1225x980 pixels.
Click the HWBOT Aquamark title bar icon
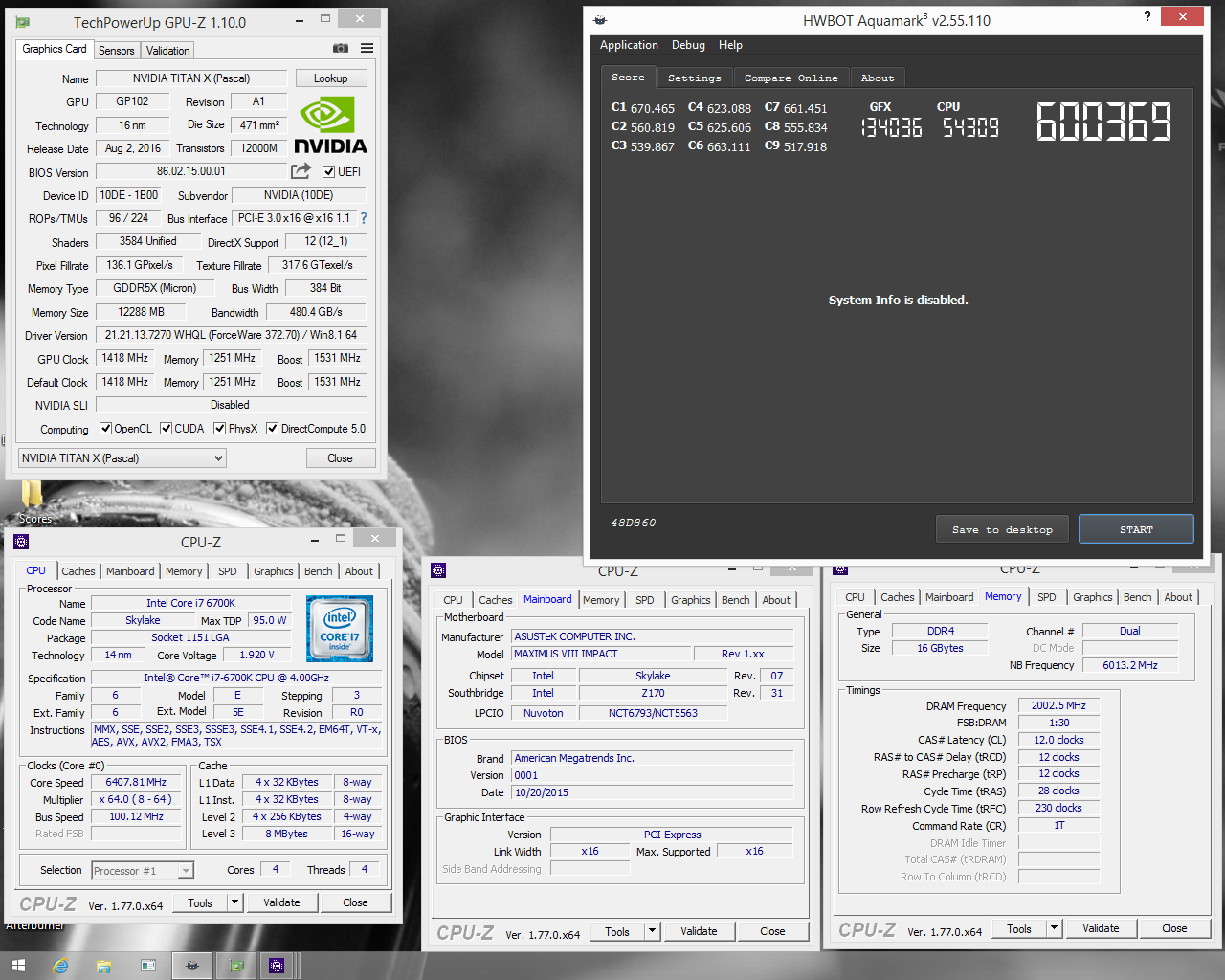[600, 20]
